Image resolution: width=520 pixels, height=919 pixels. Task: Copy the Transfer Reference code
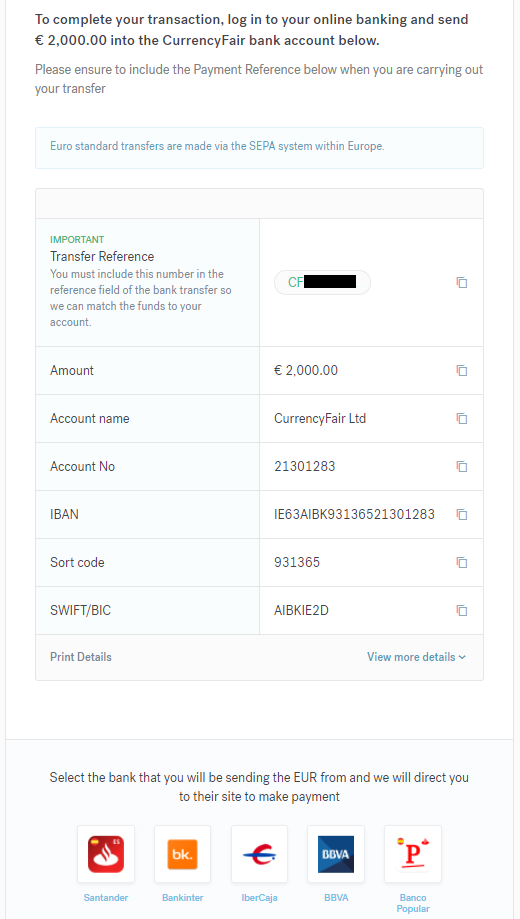click(462, 282)
